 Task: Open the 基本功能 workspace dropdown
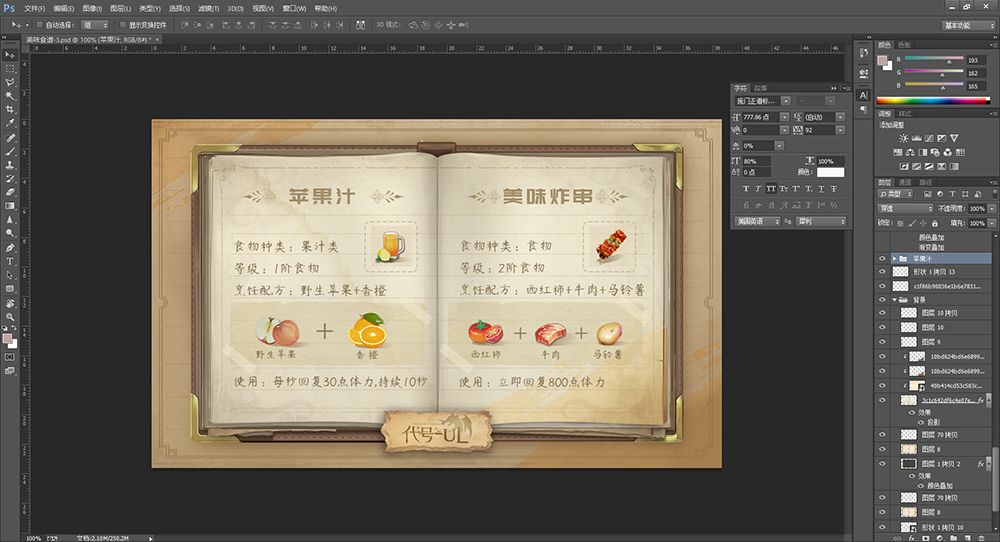pos(967,24)
